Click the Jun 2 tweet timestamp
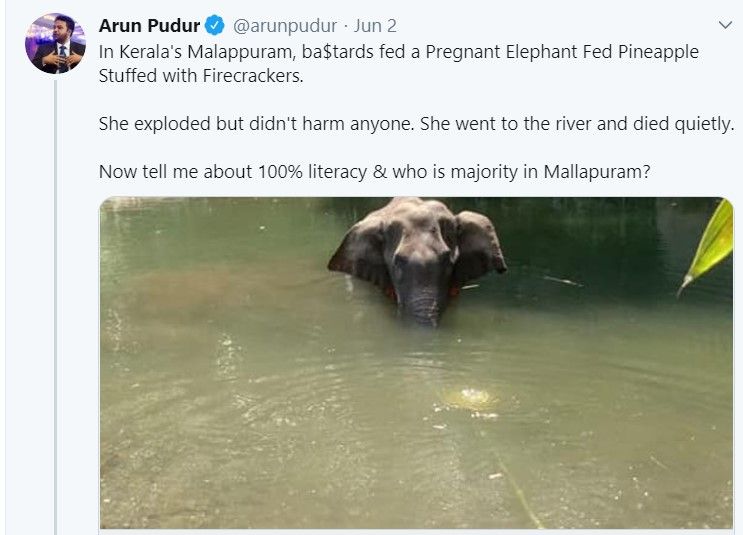This screenshot has width=743, height=535. click(x=377, y=24)
